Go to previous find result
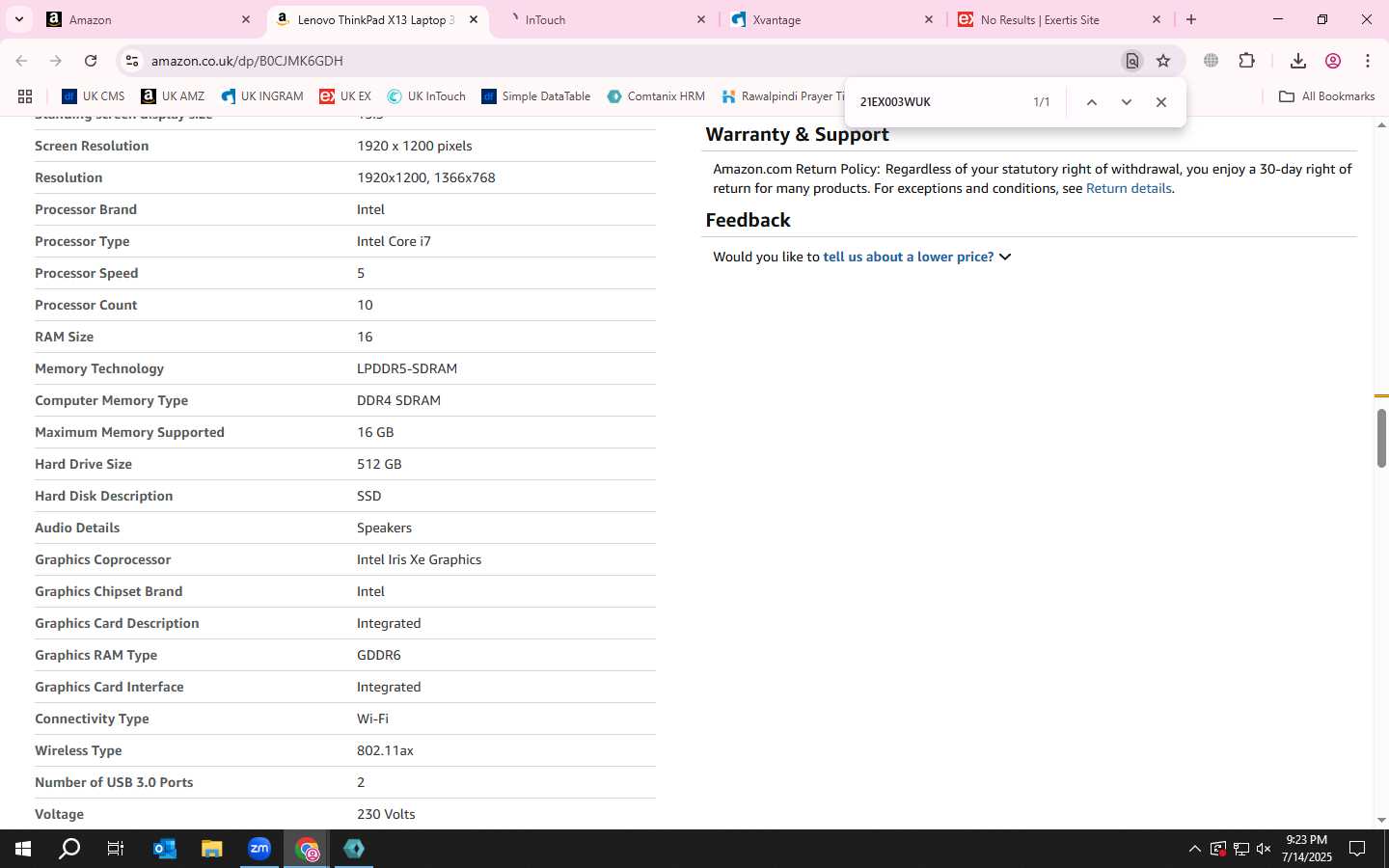The height and width of the screenshot is (868, 1389). (x=1092, y=102)
